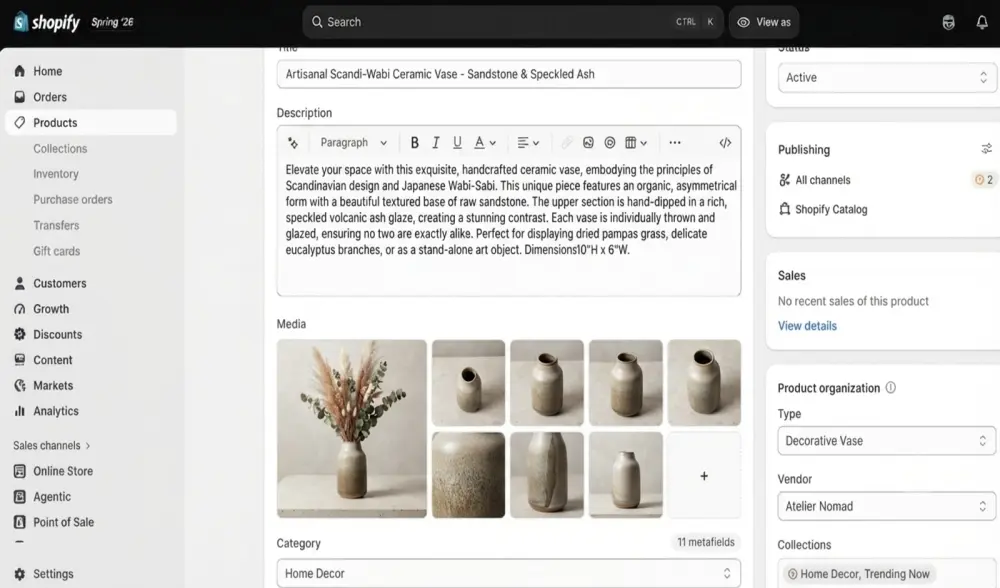Click the Discounts icon in sidebar
The width and height of the screenshot is (1000, 588).
(20, 334)
